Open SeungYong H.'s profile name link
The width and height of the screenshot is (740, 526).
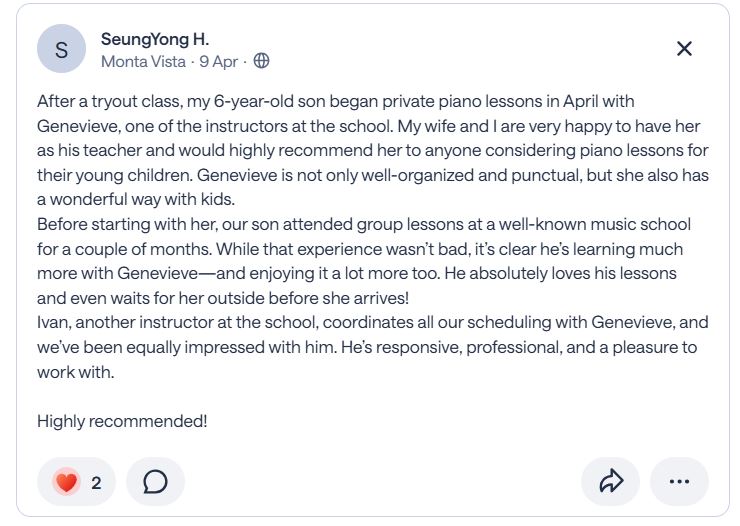155,40
